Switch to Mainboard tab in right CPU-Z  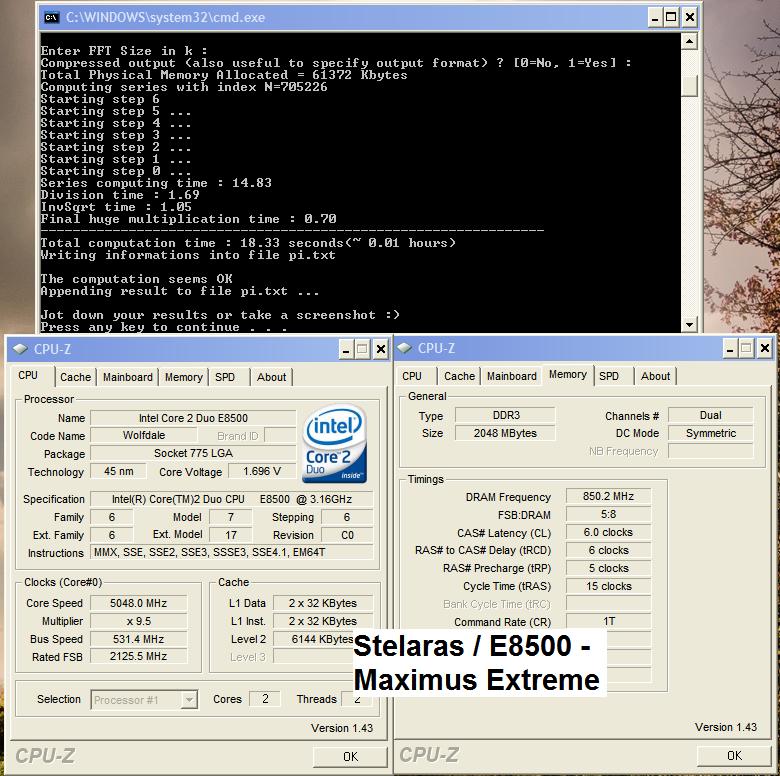tap(512, 376)
